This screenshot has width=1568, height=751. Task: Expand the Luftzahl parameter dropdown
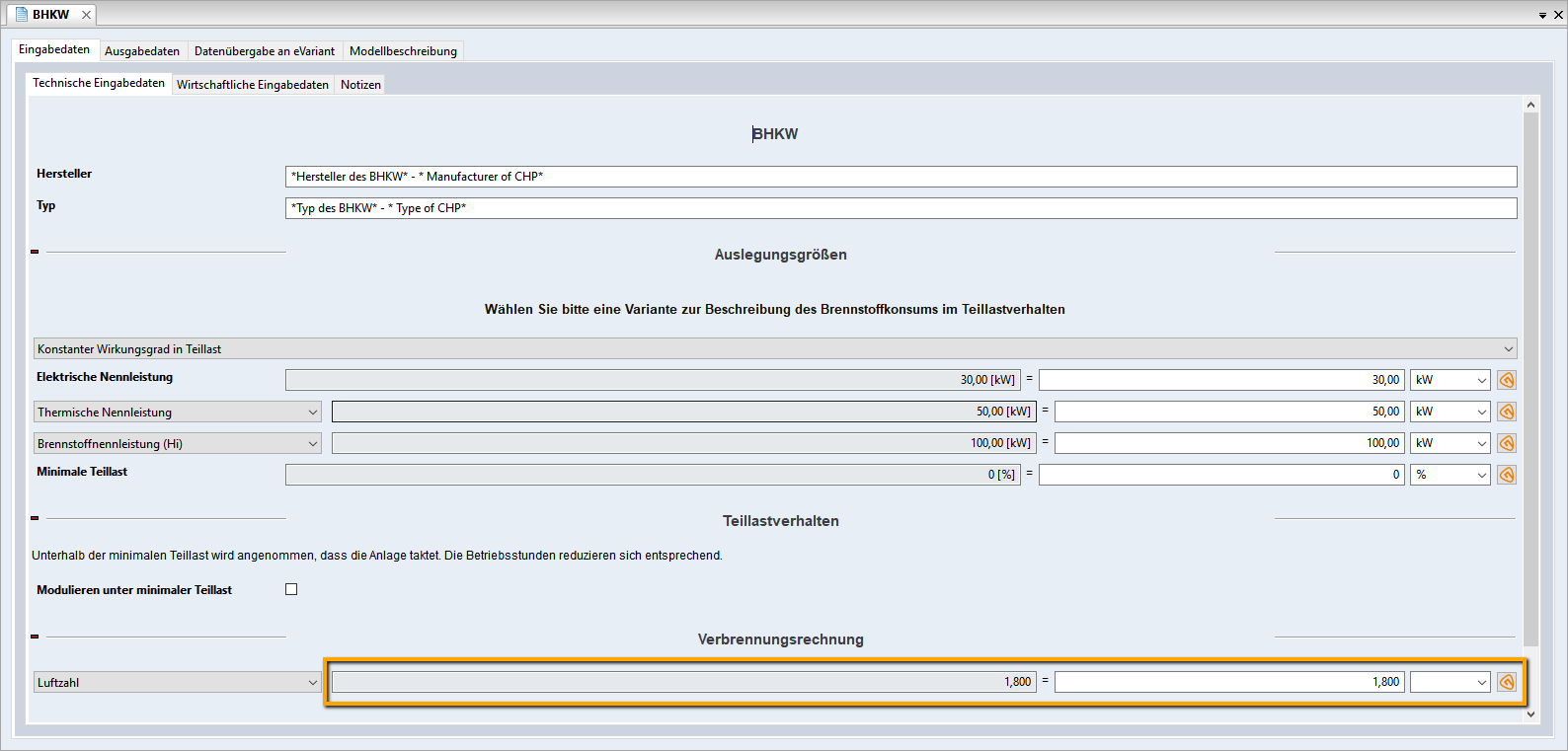click(x=178, y=682)
